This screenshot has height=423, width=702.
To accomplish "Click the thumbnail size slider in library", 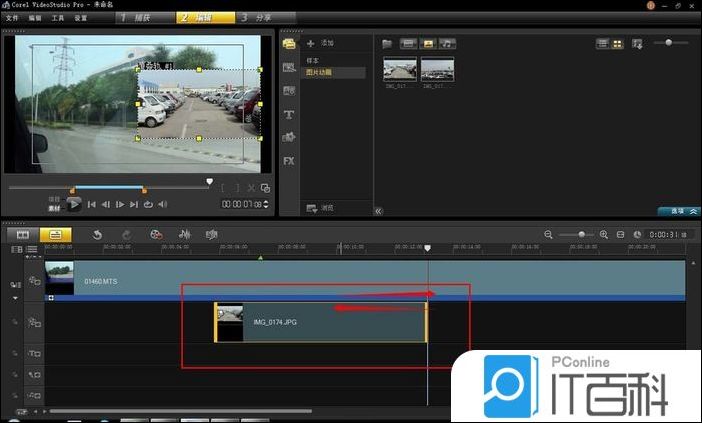I will 668,43.
